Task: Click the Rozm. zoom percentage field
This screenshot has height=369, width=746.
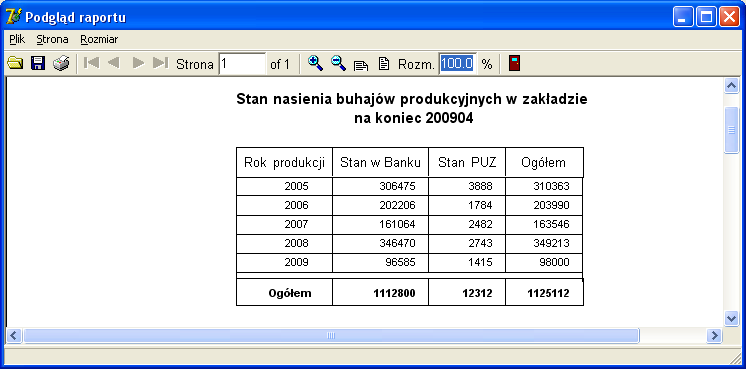Action: point(457,64)
